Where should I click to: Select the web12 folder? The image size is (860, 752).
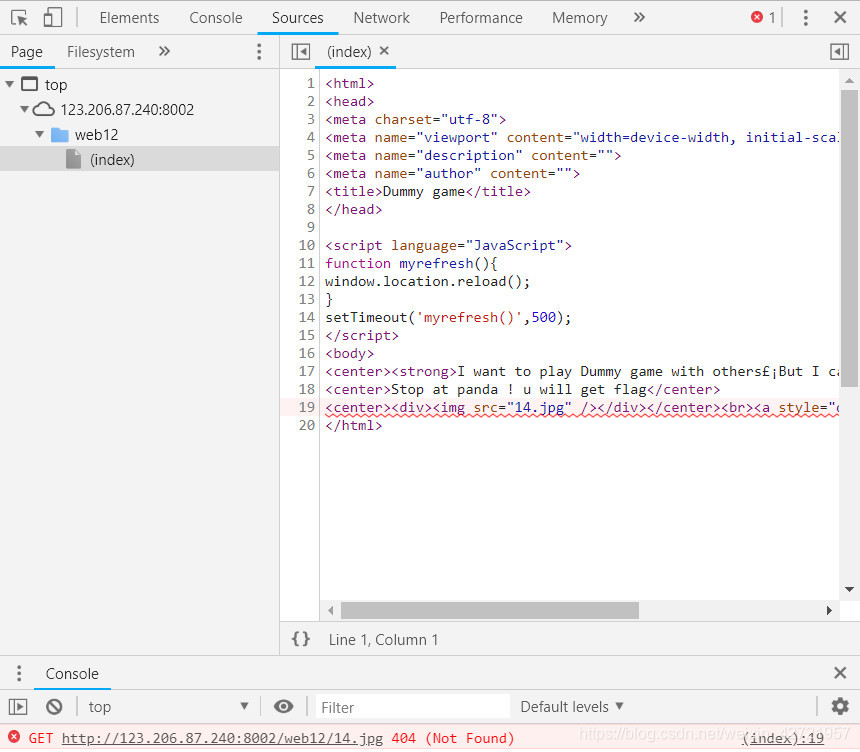click(x=96, y=135)
